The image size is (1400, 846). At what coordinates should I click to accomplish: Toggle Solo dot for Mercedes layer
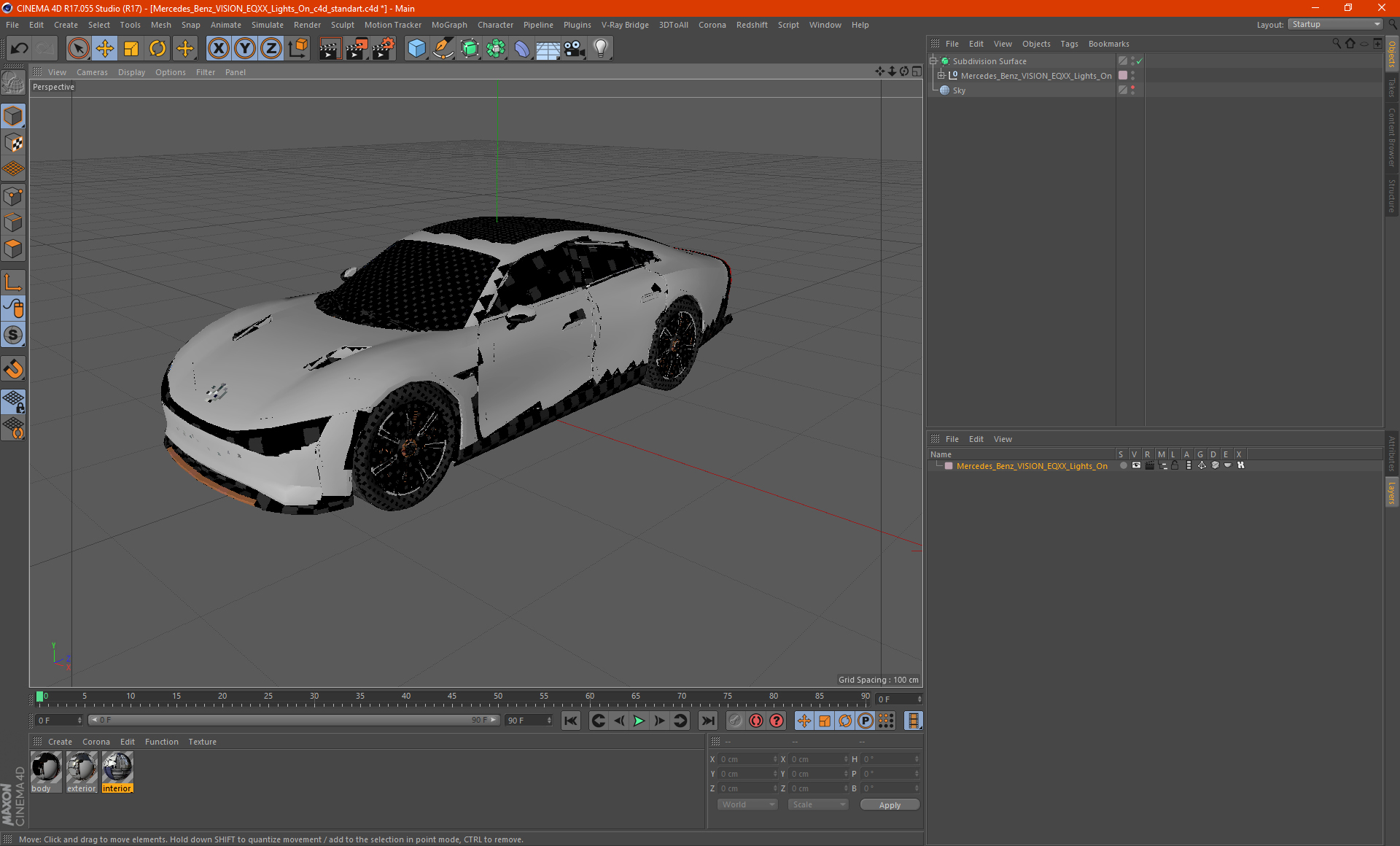(x=1123, y=465)
